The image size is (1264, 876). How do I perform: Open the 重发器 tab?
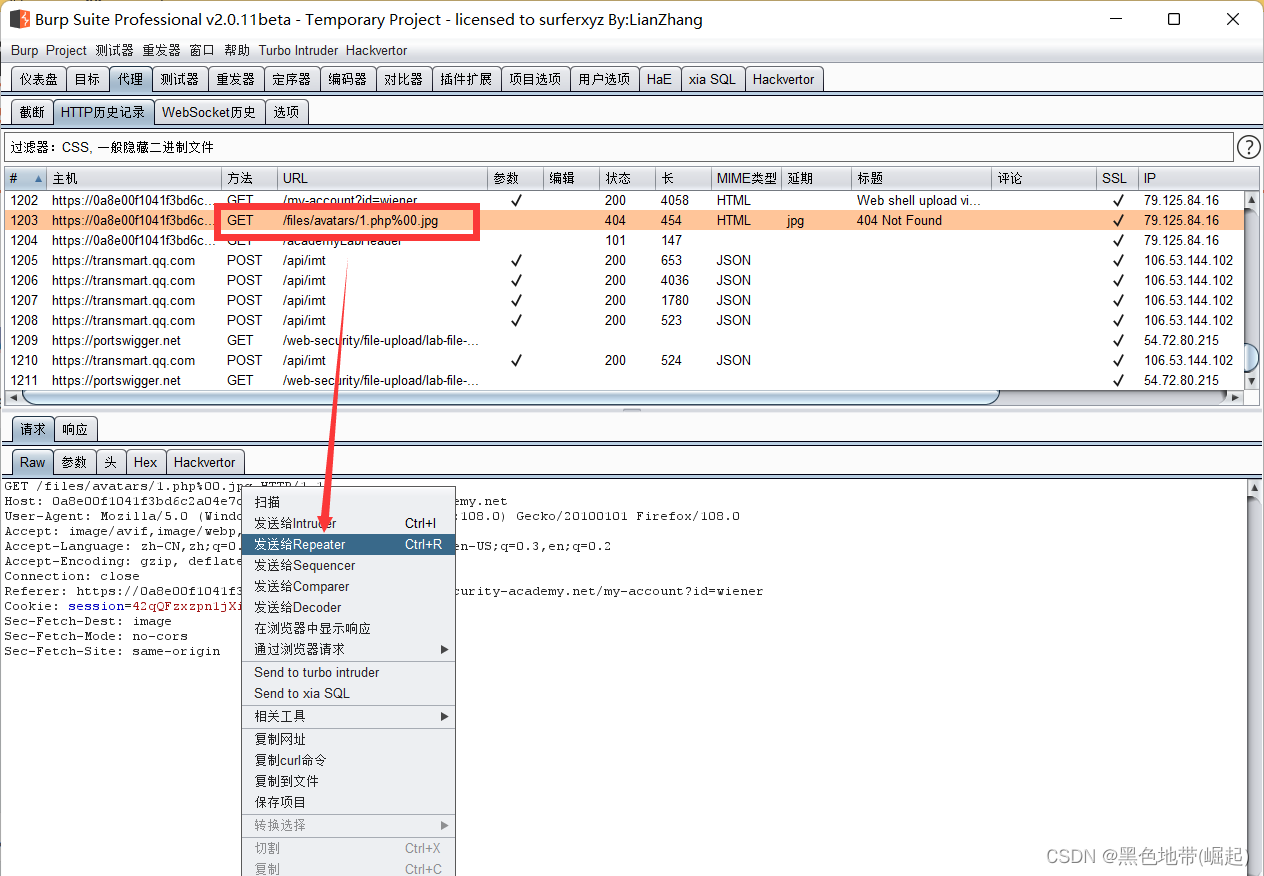236,79
